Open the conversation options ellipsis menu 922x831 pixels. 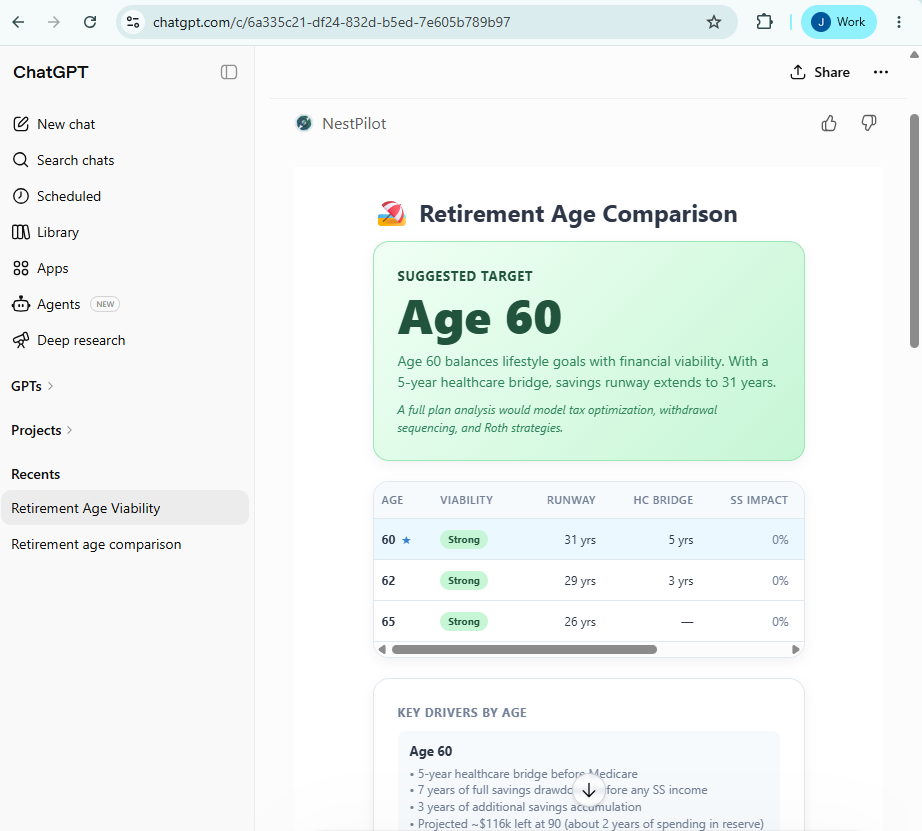[x=880, y=72]
